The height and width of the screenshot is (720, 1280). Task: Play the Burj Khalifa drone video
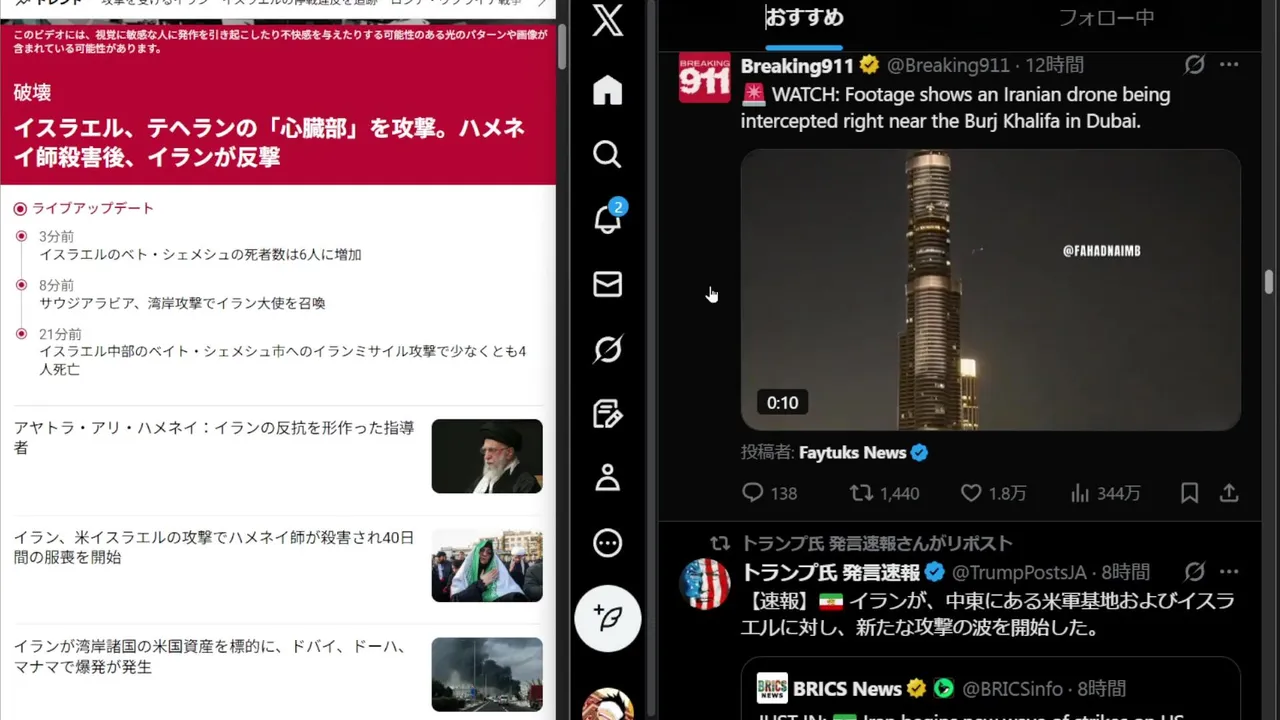990,290
